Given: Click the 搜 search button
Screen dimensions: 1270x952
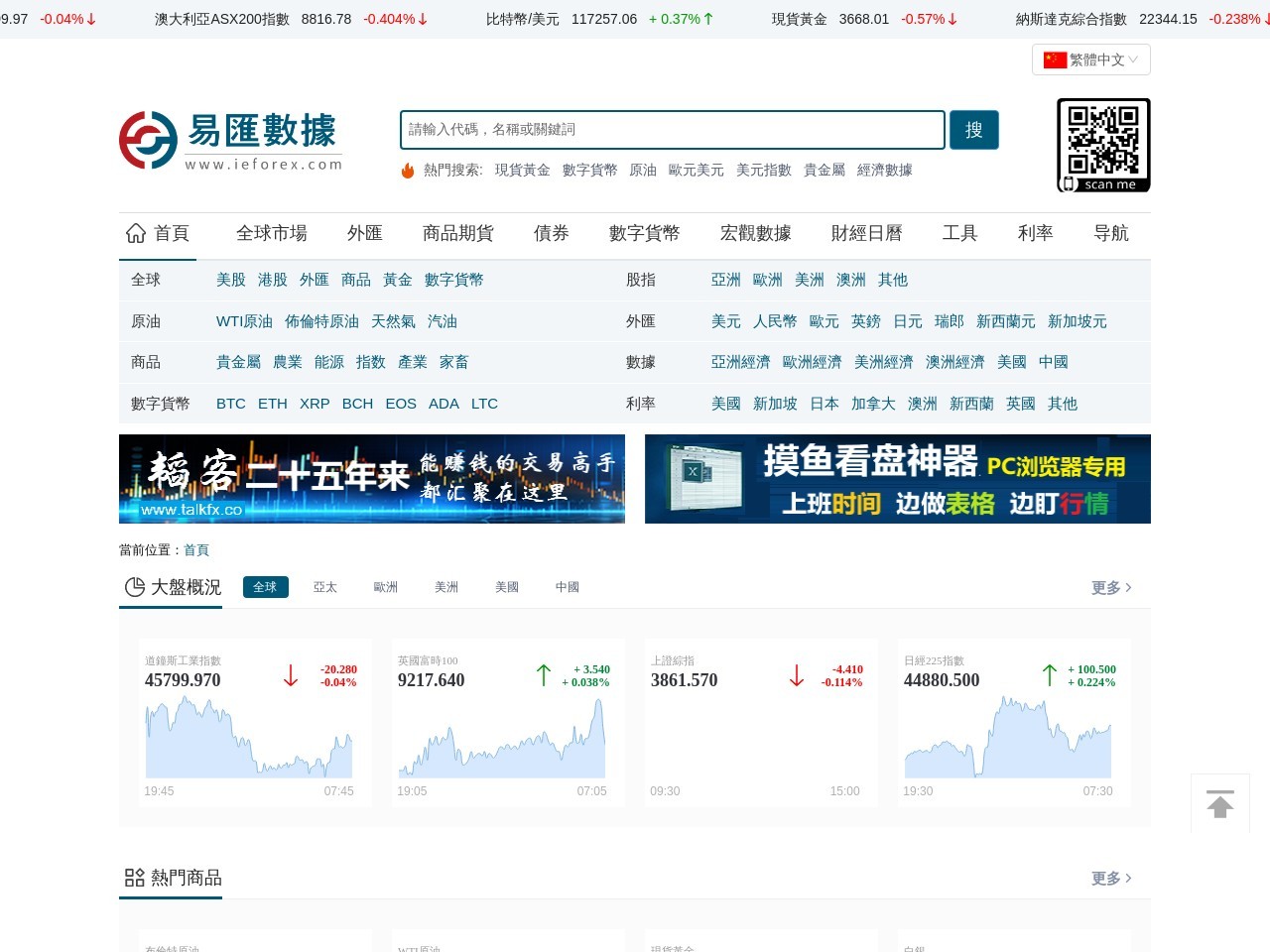Looking at the screenshot, I should (974, 130).
